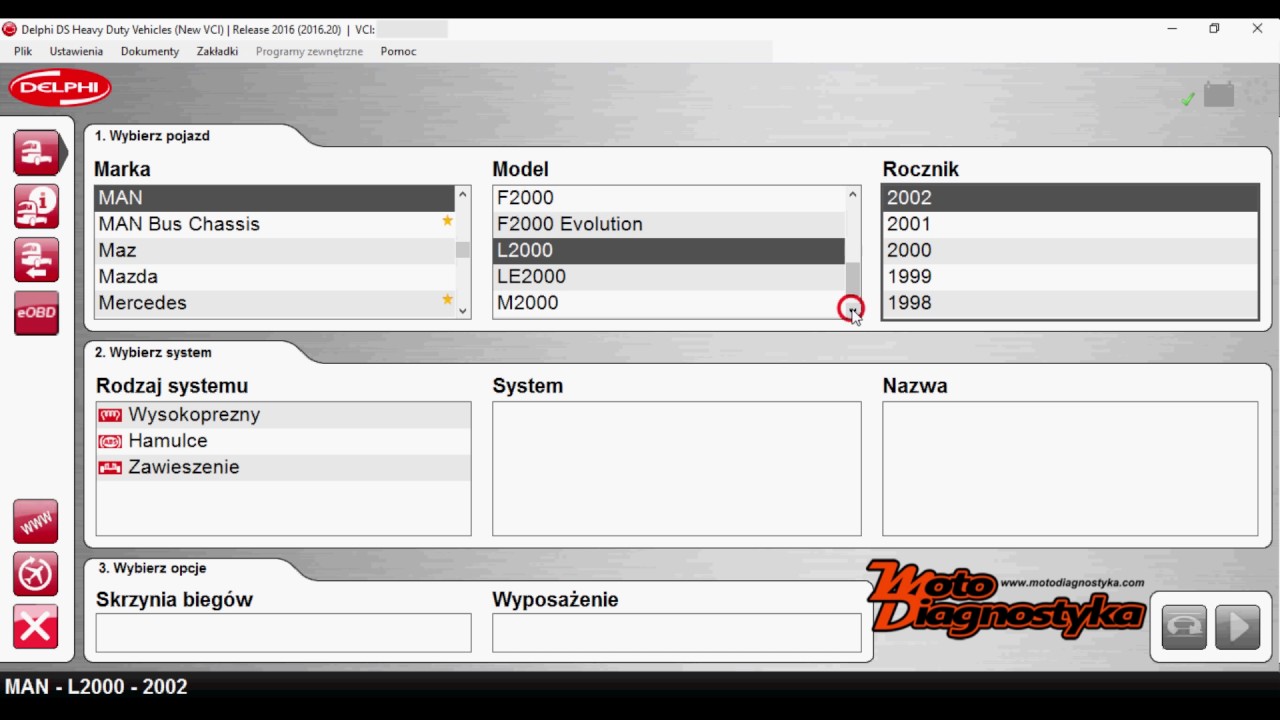Select year 2000 in Rocznik
Viewport: 1280px width, 720px height.
tap(1070, 250)
